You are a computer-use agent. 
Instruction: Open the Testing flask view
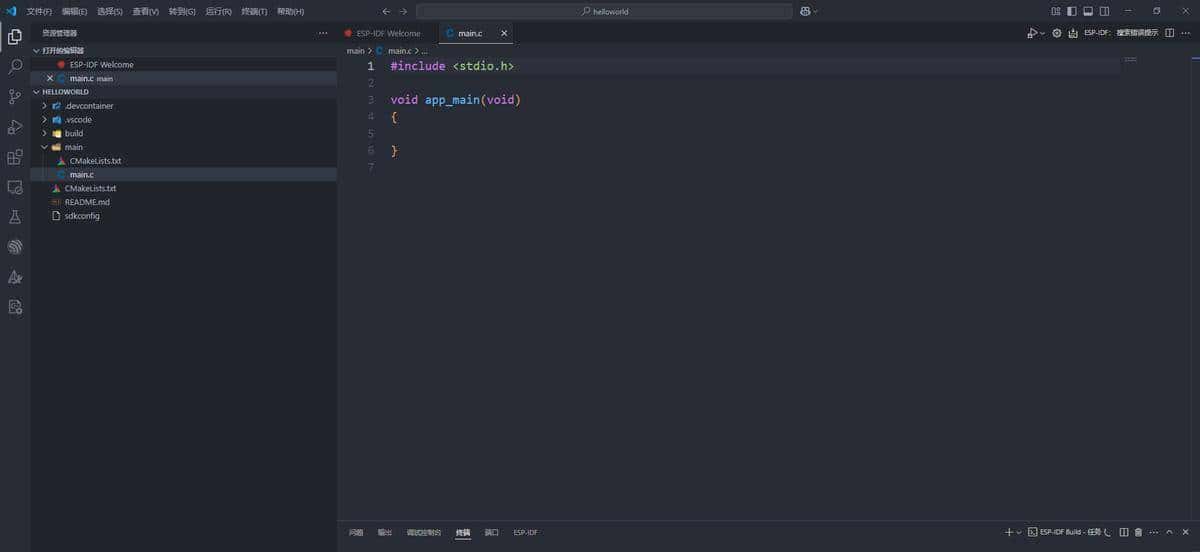coord(15,217)
